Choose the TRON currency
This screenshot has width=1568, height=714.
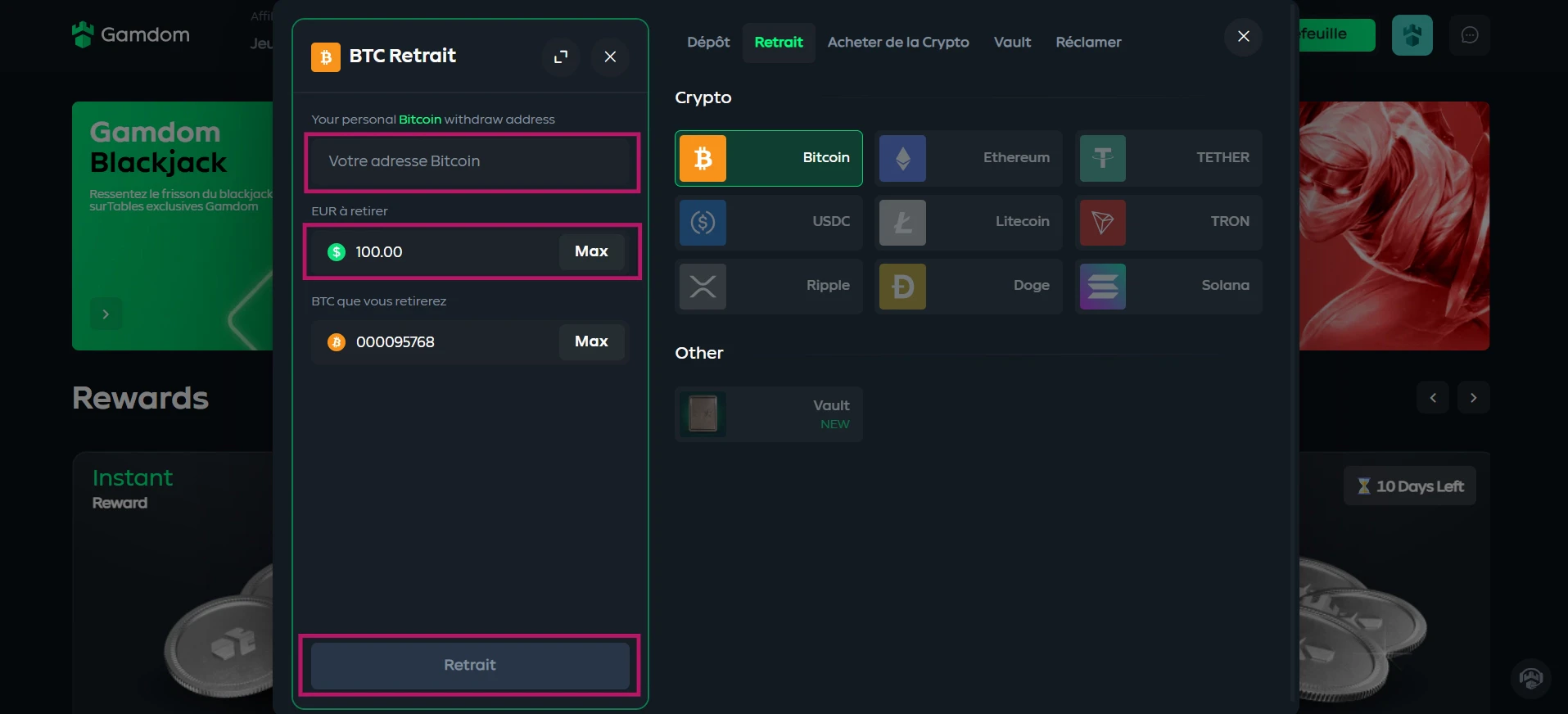(1168, 222)
